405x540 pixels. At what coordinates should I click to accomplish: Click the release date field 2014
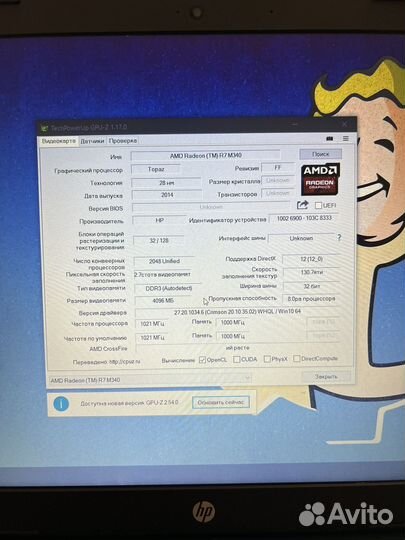[166, 195]
